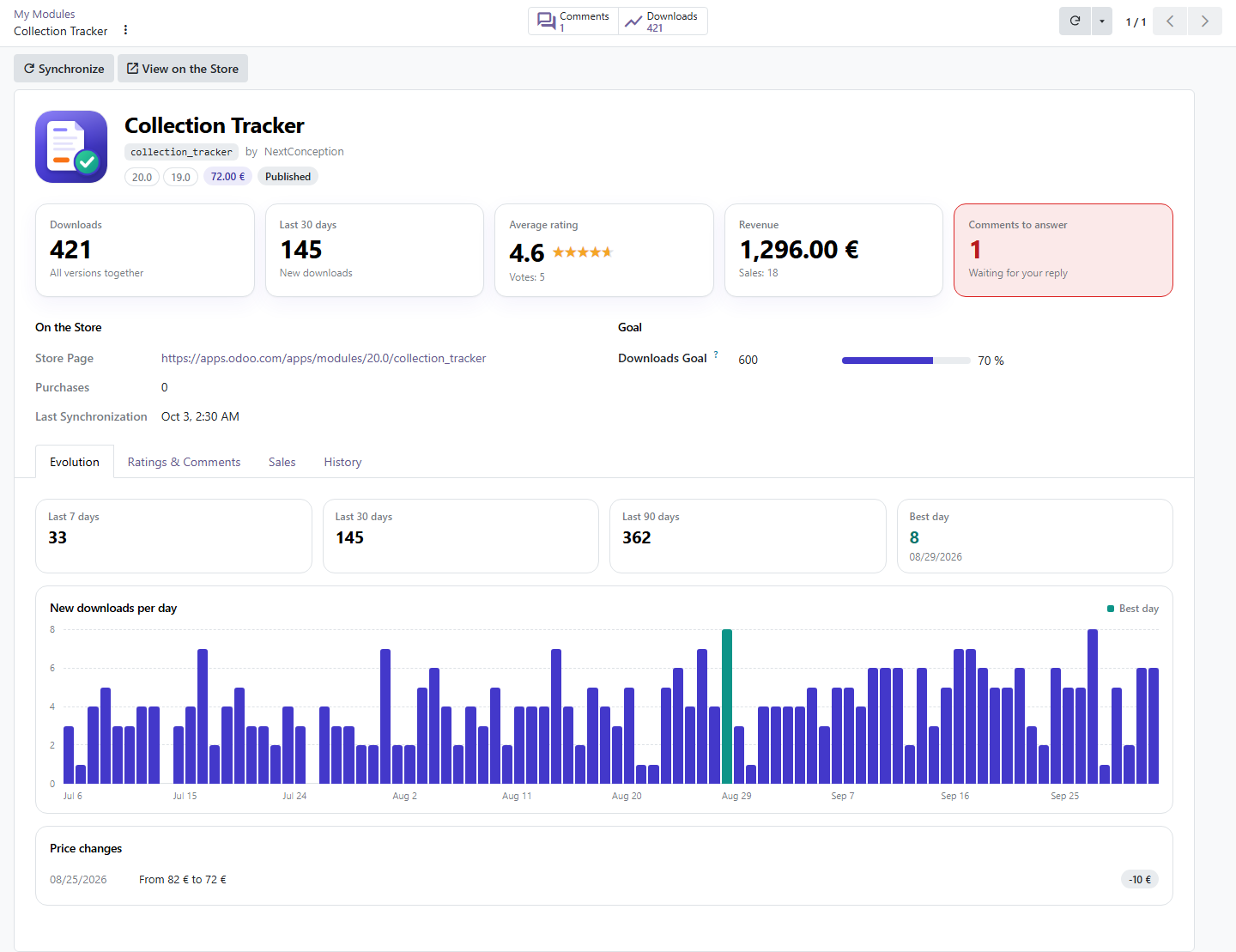Click the 19.0 version badge

(180, 177)
